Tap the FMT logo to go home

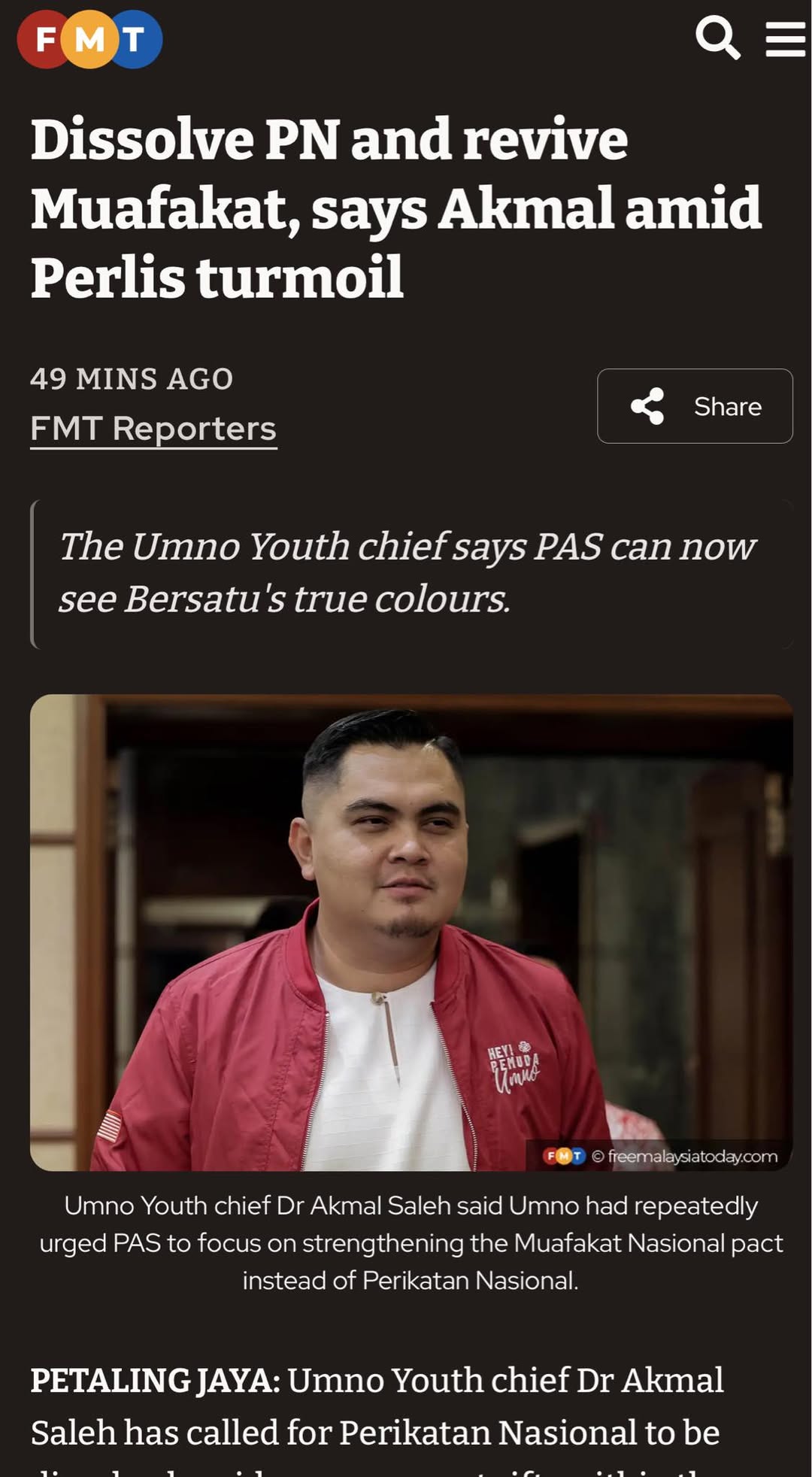tap(89, 39)
